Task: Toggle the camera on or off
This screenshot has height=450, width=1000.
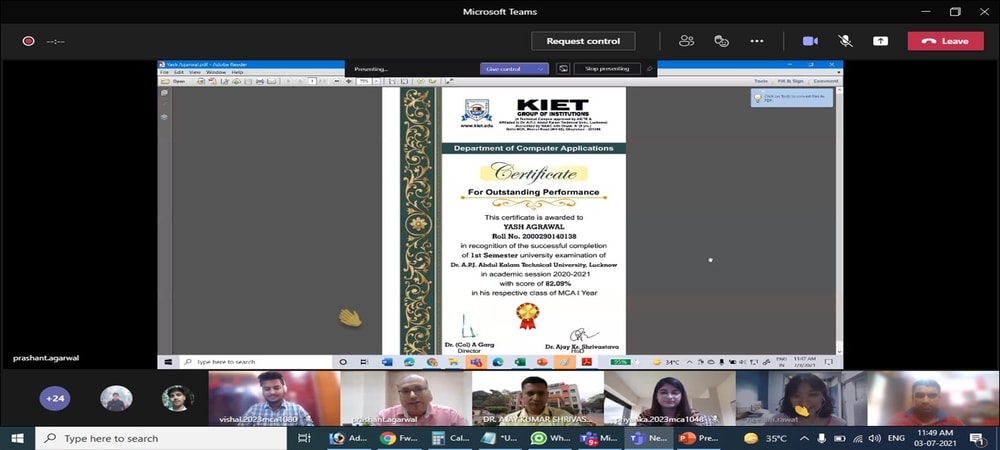Action: click(x=810, y=41)
